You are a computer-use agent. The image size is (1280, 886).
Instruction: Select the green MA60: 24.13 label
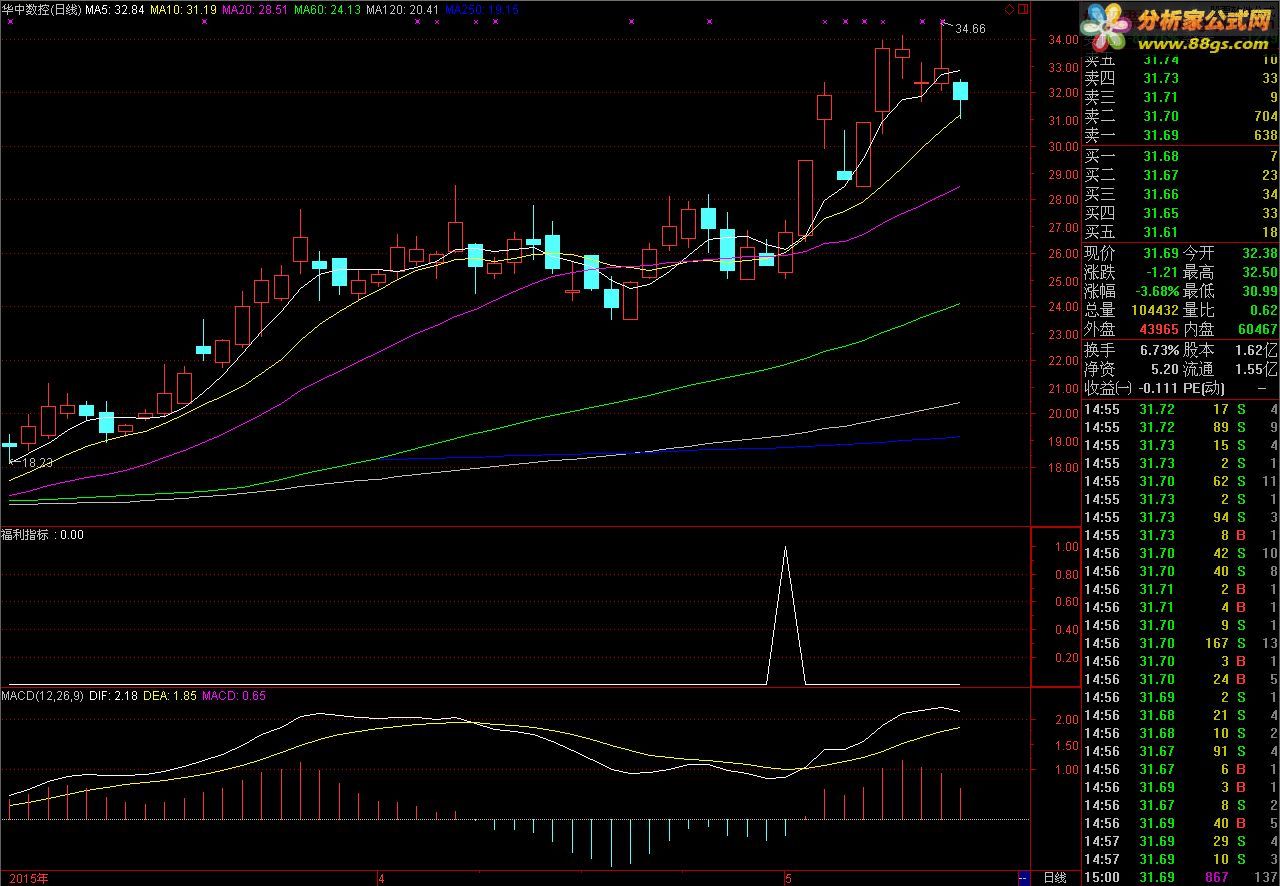click(x=326, y=9)
